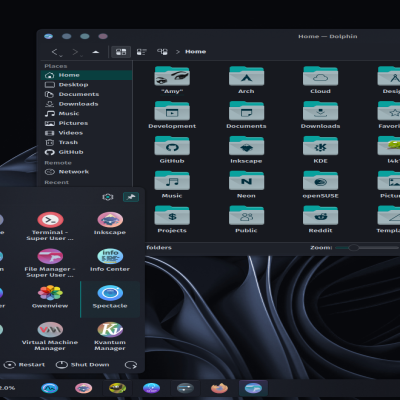Open the Projects folder
The height and width of the screenshot is (400, 400).
[x=172, y=220]
